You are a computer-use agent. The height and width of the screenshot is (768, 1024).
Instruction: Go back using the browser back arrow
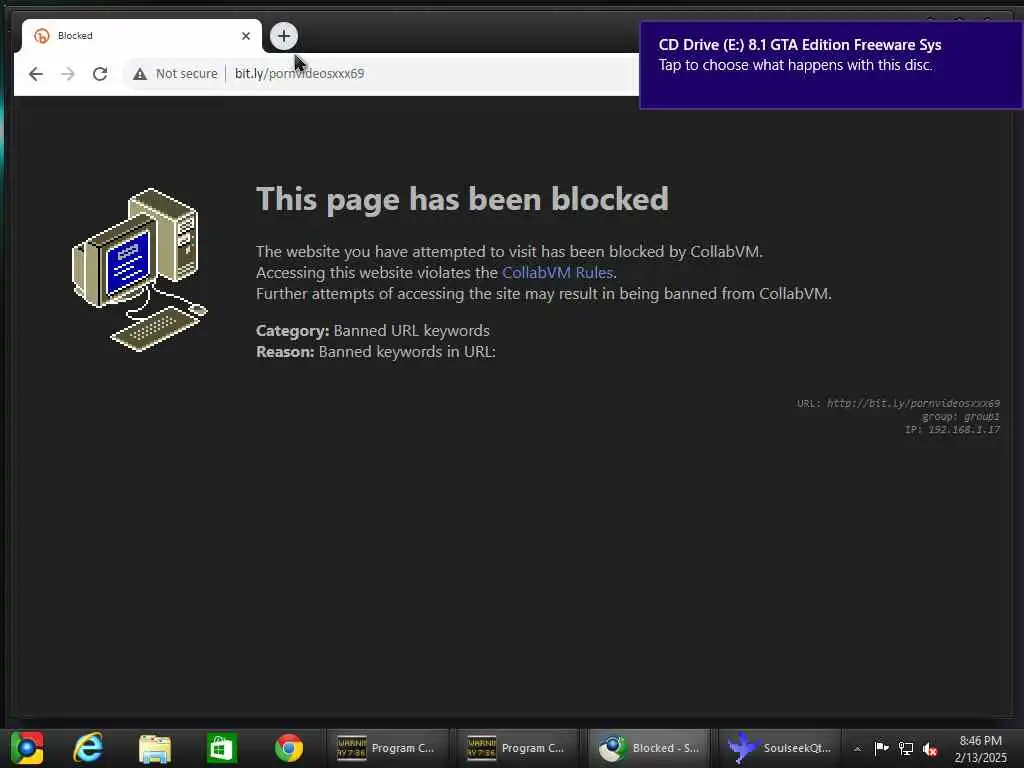click(x=36, y=74)
